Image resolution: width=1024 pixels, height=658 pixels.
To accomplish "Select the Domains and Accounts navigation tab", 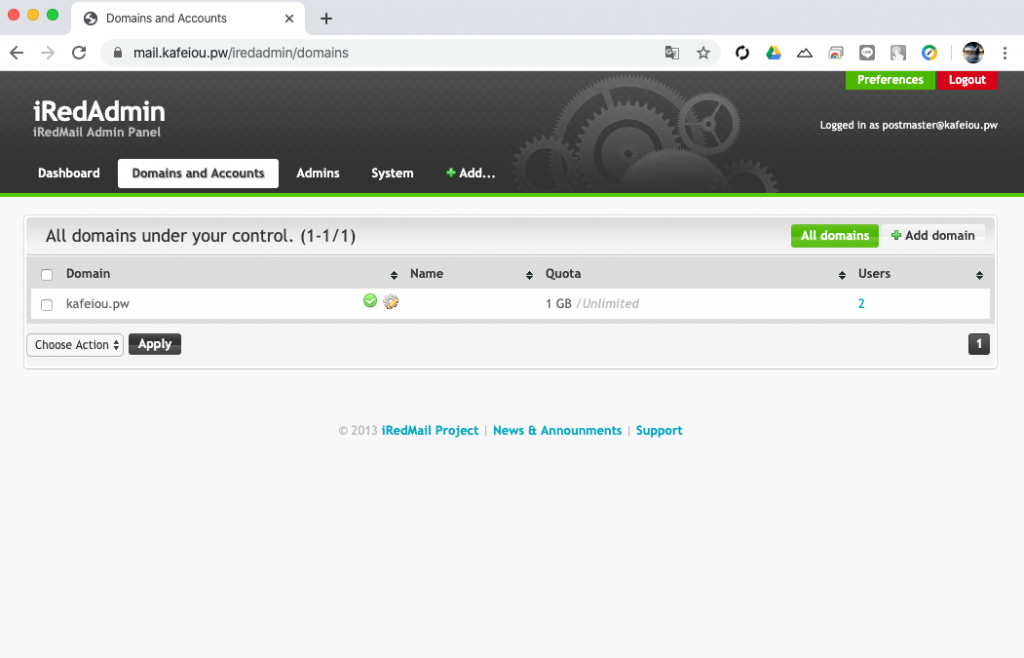I will [198, 173].
